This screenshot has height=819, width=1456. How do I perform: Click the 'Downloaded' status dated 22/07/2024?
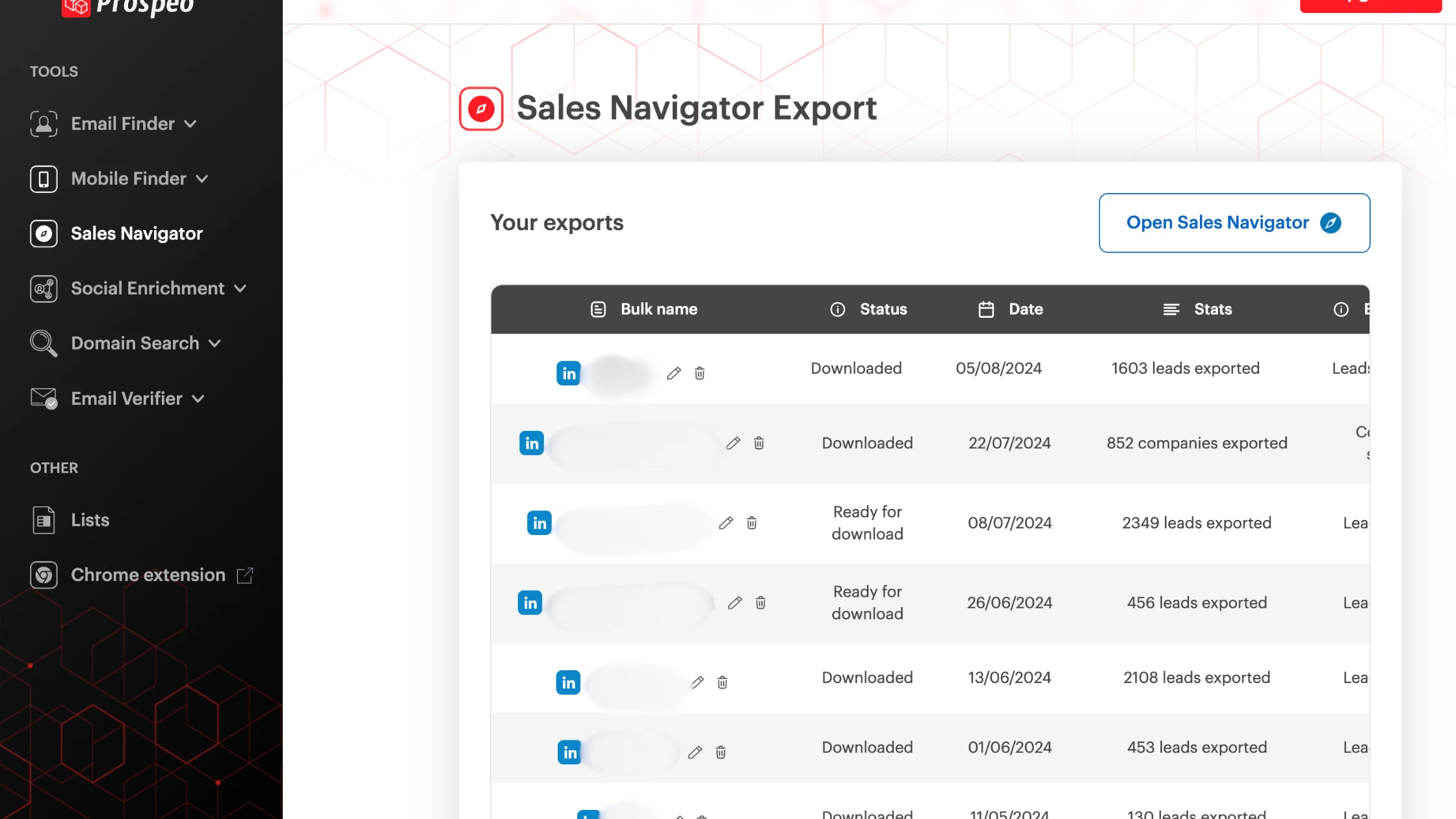867,443
